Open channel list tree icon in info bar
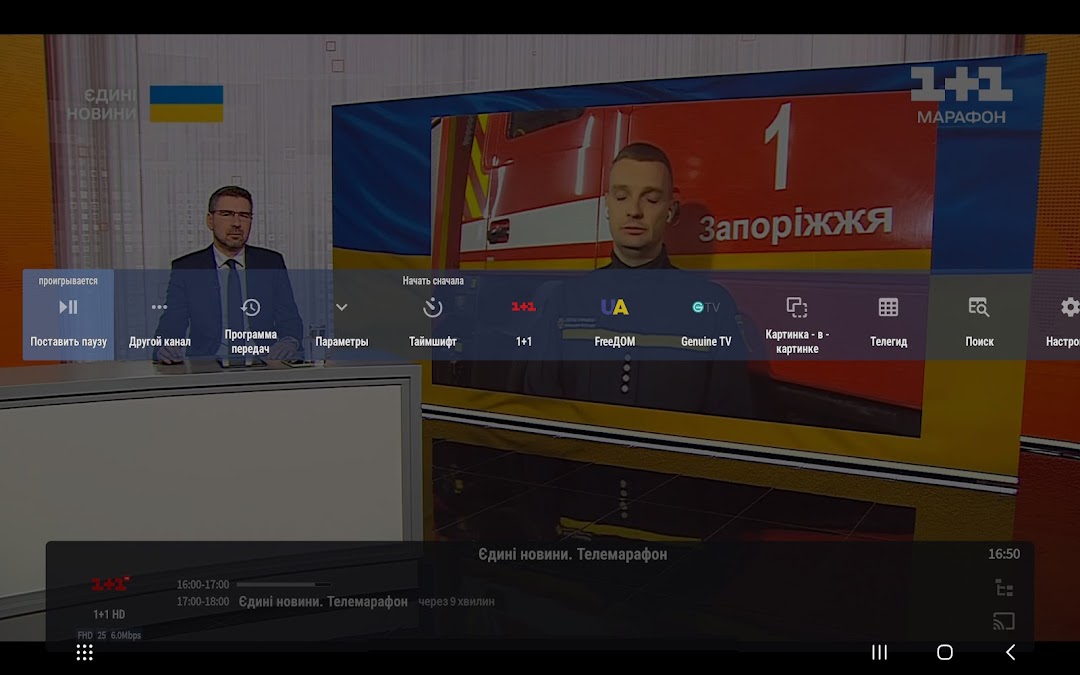Image resolution: width=1080 pixels, height=675 pixels. coord(1003,588)
